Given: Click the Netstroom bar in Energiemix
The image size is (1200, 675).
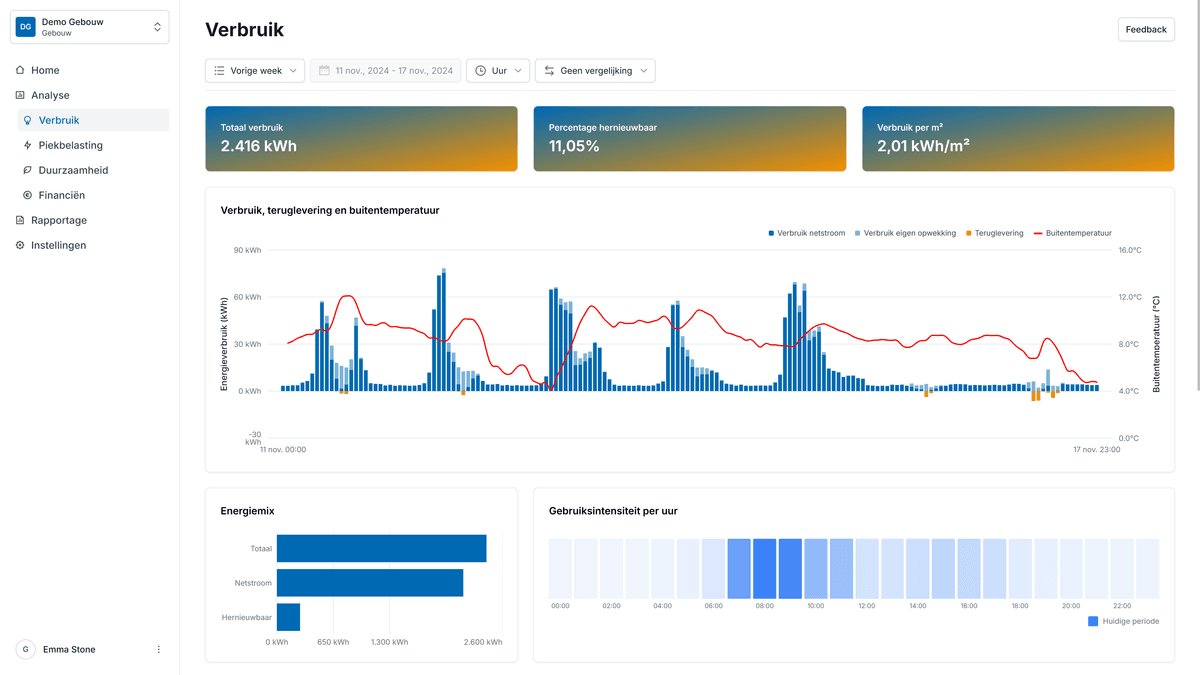Looking at the screenshot, I should [370, 583].
